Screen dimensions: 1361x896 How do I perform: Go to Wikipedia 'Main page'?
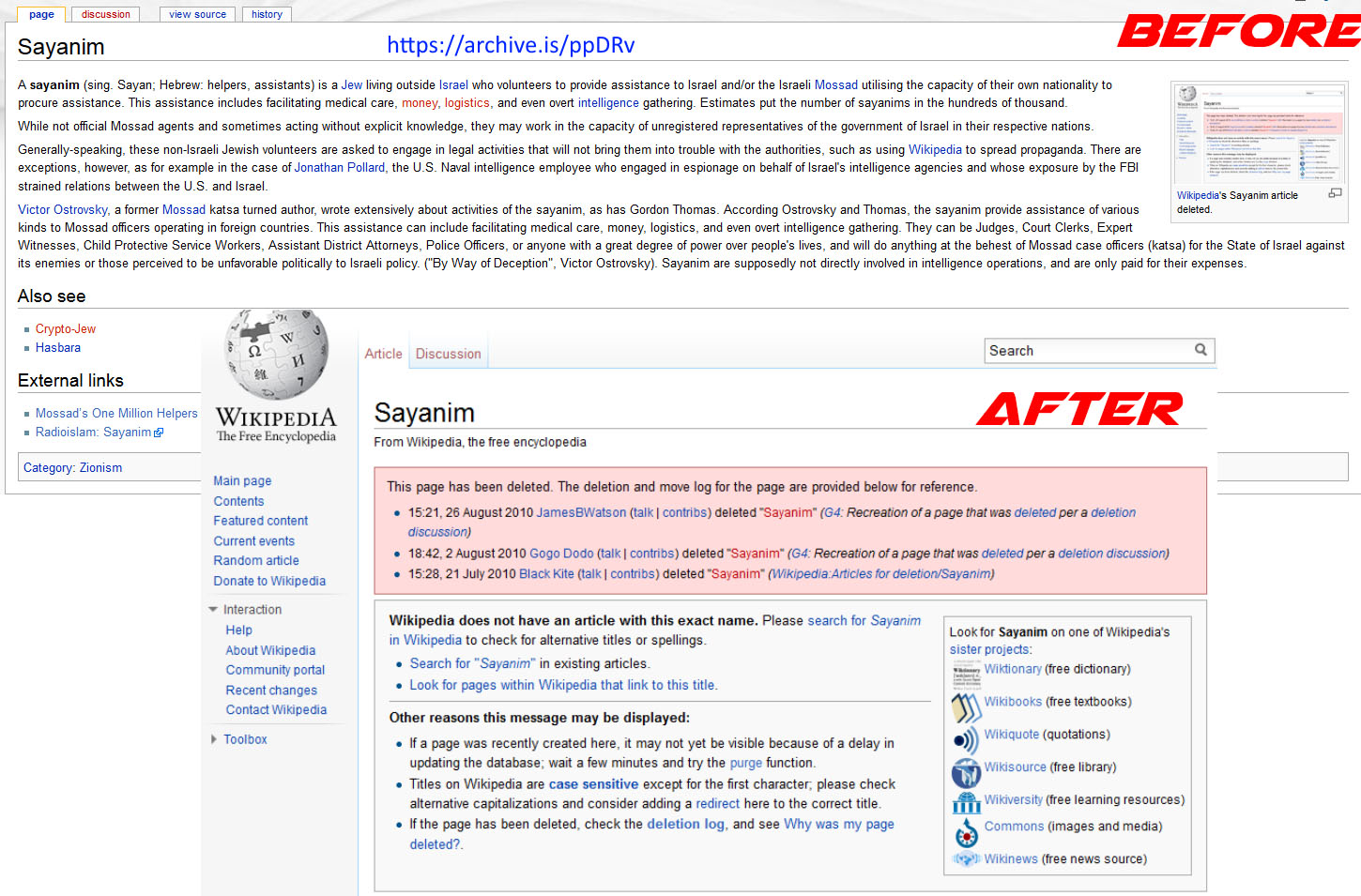pos(242,481)
